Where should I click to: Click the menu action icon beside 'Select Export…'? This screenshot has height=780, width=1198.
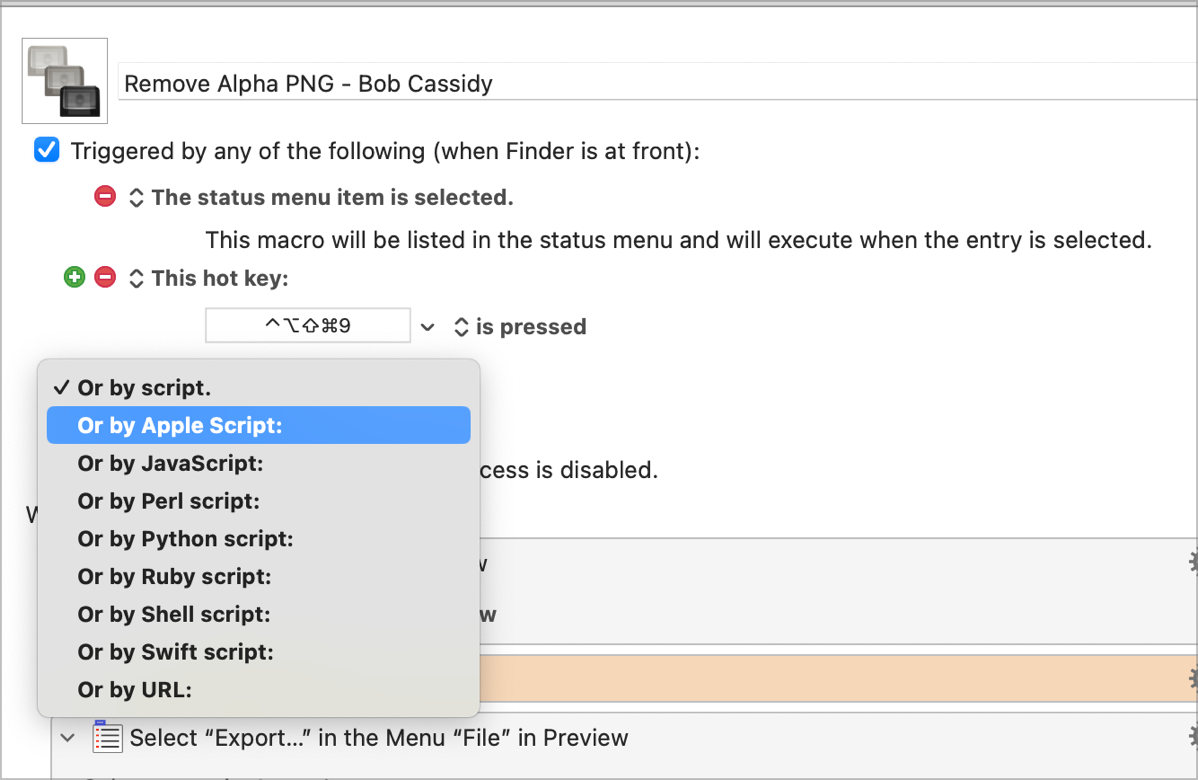pos(106,738)
